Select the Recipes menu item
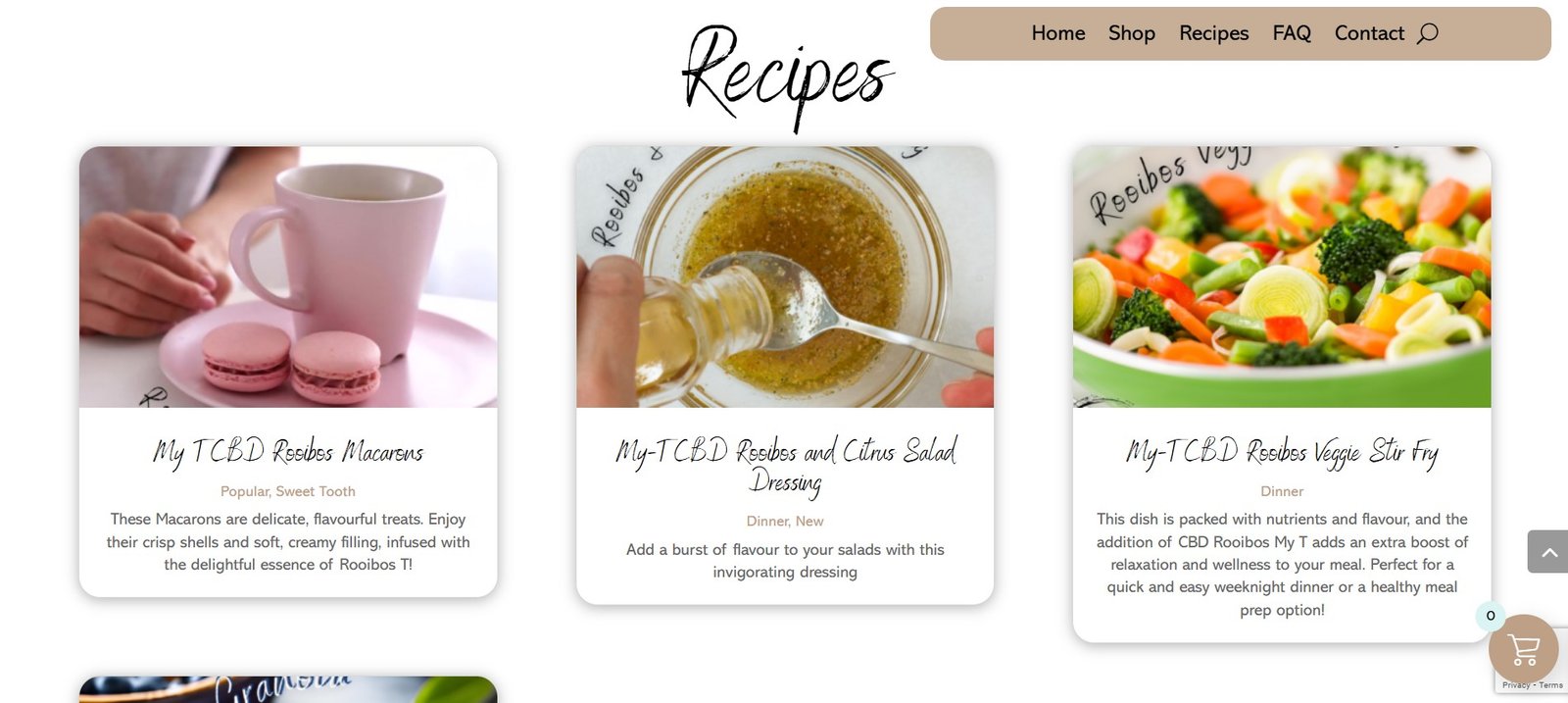Screen dimensions: 1568x703 (1213, 33)
